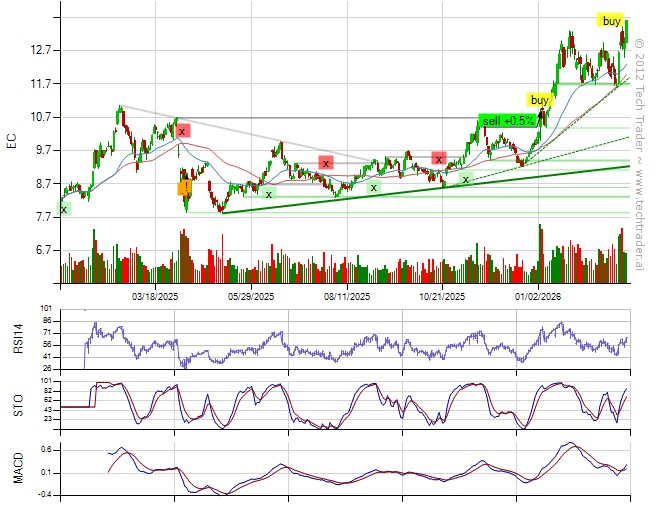Click the 41 value on RSI14 axis
This screenshot has width=657, height=514.
tap(46, 357)
